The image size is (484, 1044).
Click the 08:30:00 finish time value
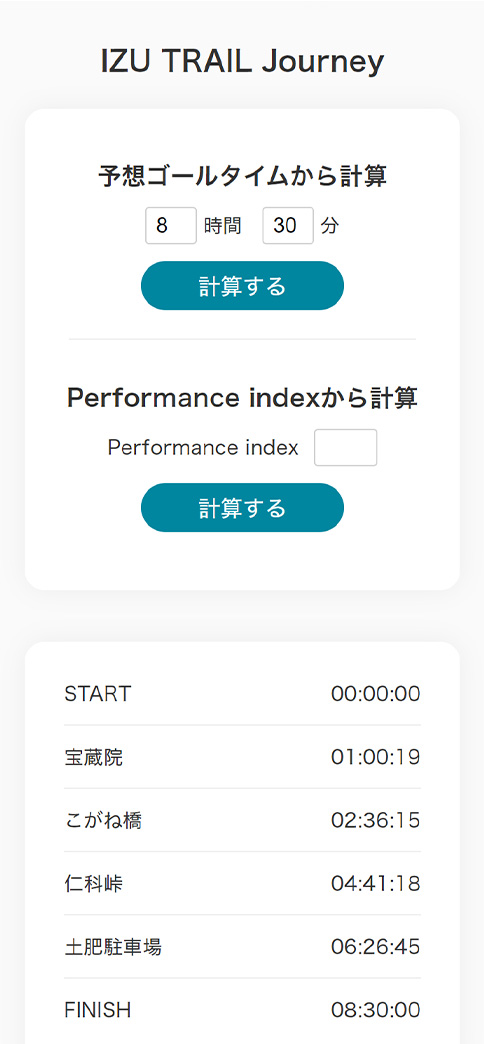[x=375, y=1010]
